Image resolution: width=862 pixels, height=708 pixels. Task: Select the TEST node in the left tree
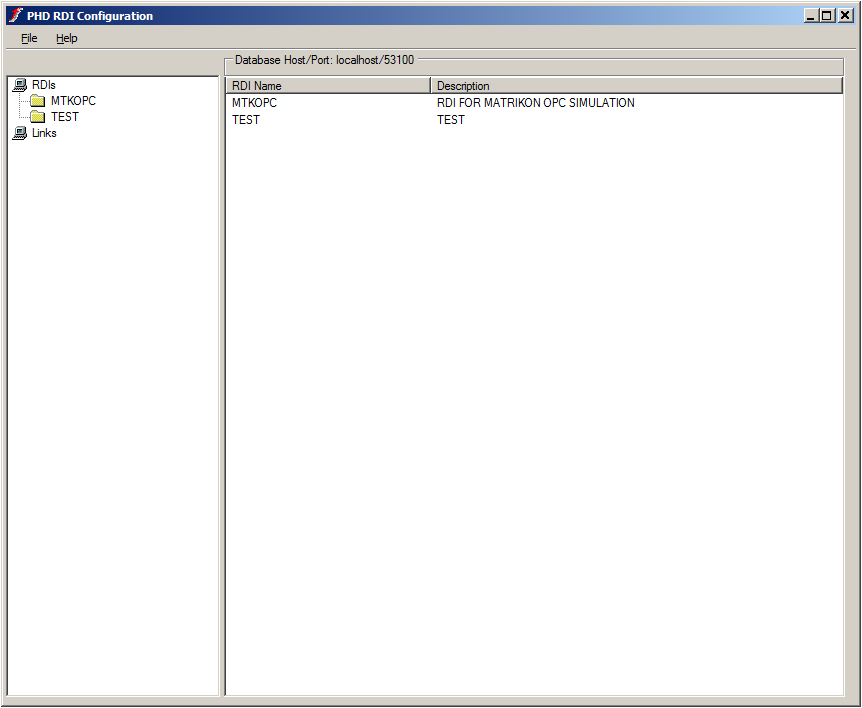tap(65, 116)
